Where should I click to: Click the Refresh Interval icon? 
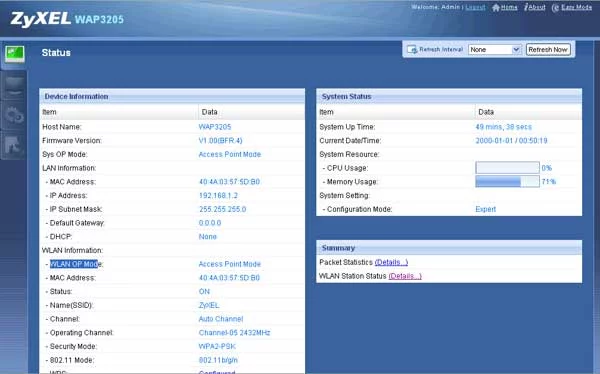click(412, 50)
